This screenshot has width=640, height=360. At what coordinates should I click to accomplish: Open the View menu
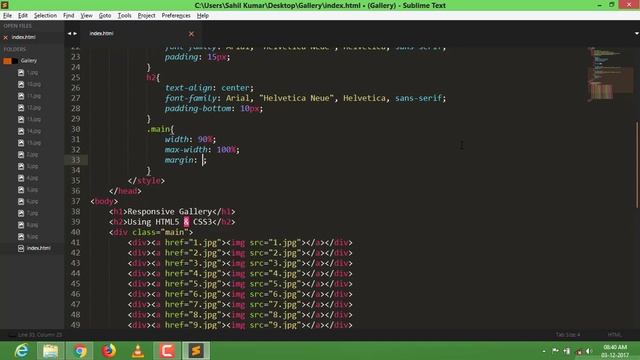[86, 16]
